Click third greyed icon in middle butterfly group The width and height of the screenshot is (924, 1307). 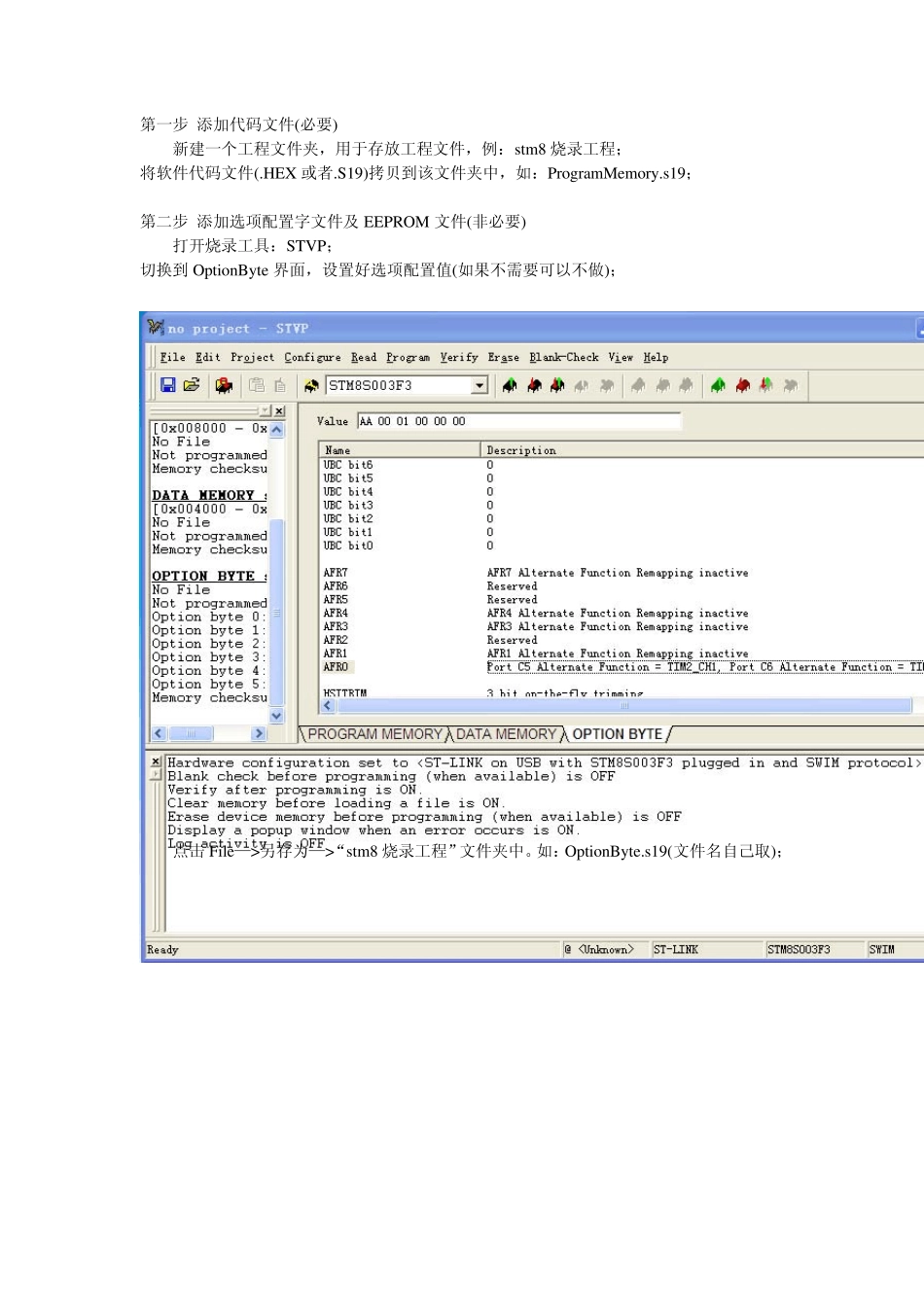coord(686,385)
